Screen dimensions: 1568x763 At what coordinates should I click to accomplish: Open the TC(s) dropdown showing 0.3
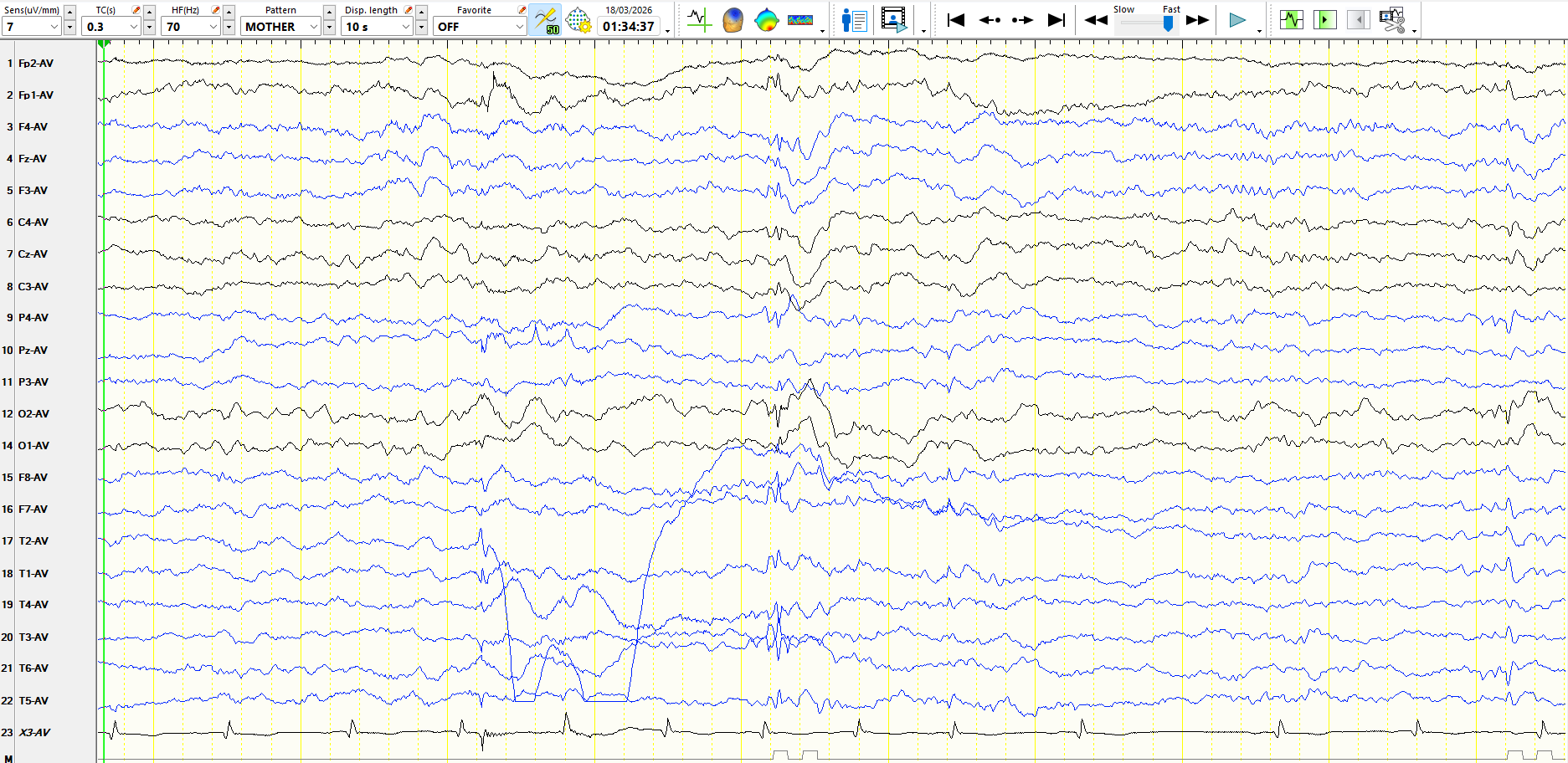(x=111, y=27)
